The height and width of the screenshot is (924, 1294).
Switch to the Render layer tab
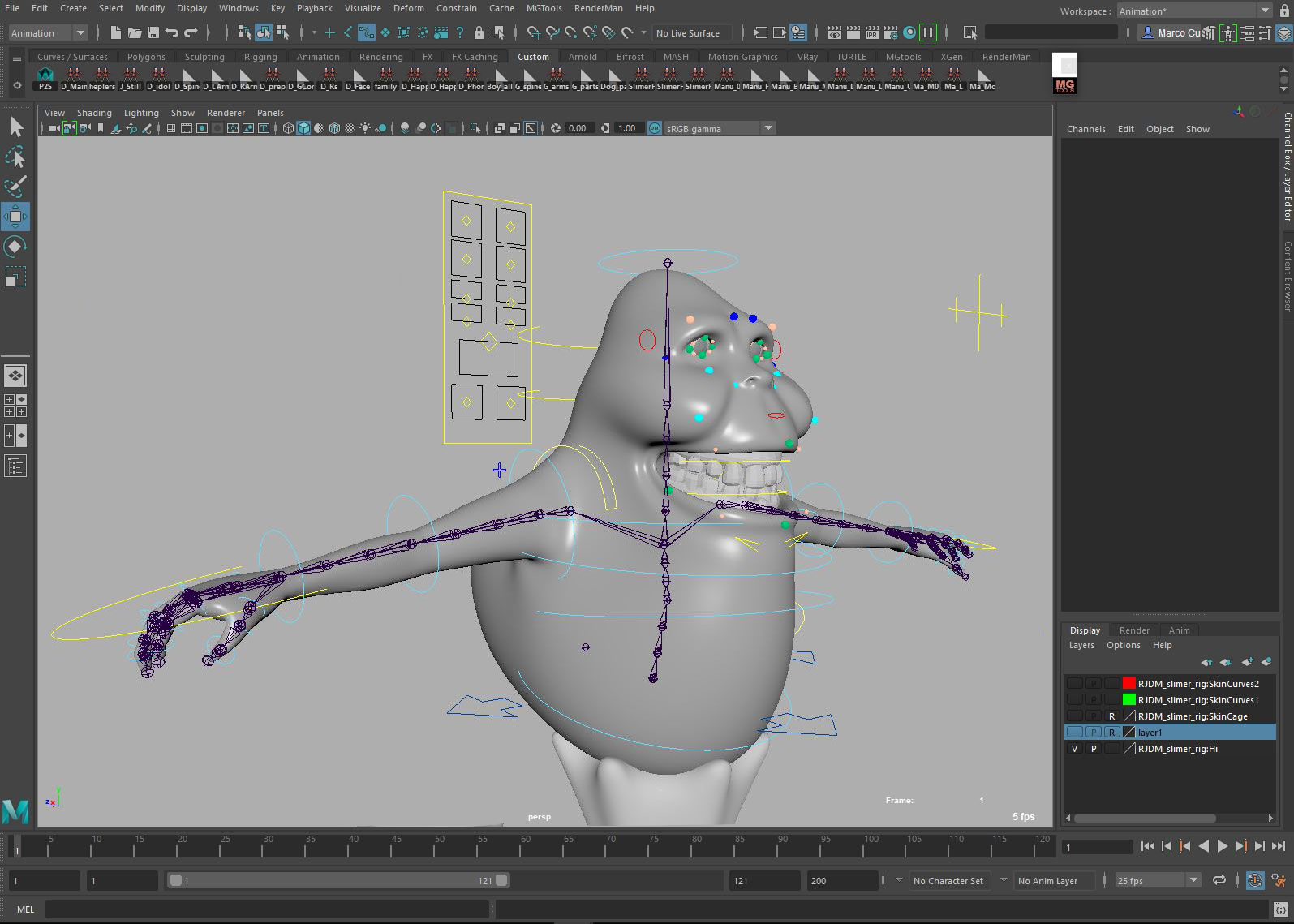point(1134,630)
